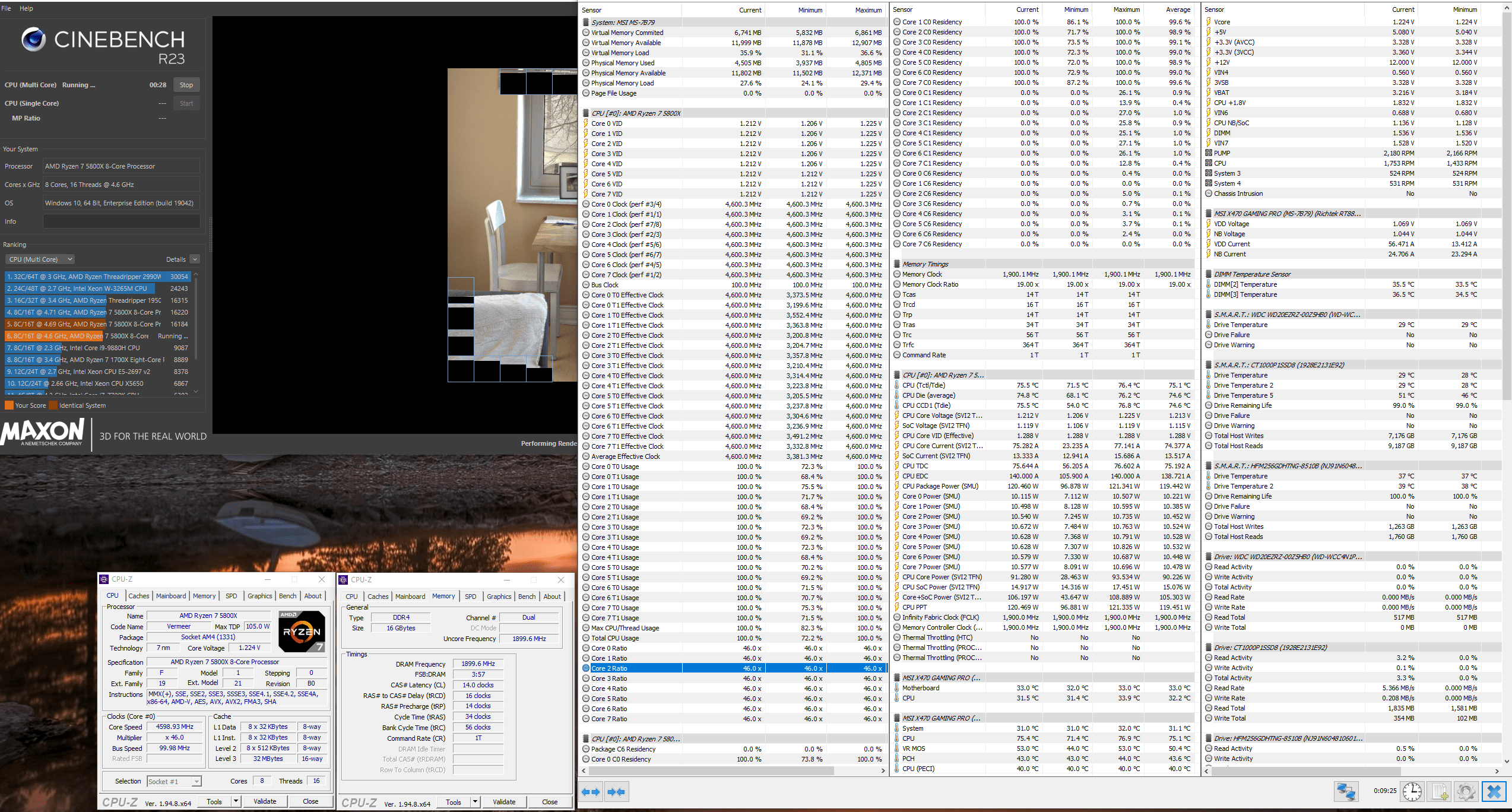Open the Help menu in Cinebench
This screenshot has width=1512, height=812.
pyautogui.click(x=26, y=8)
